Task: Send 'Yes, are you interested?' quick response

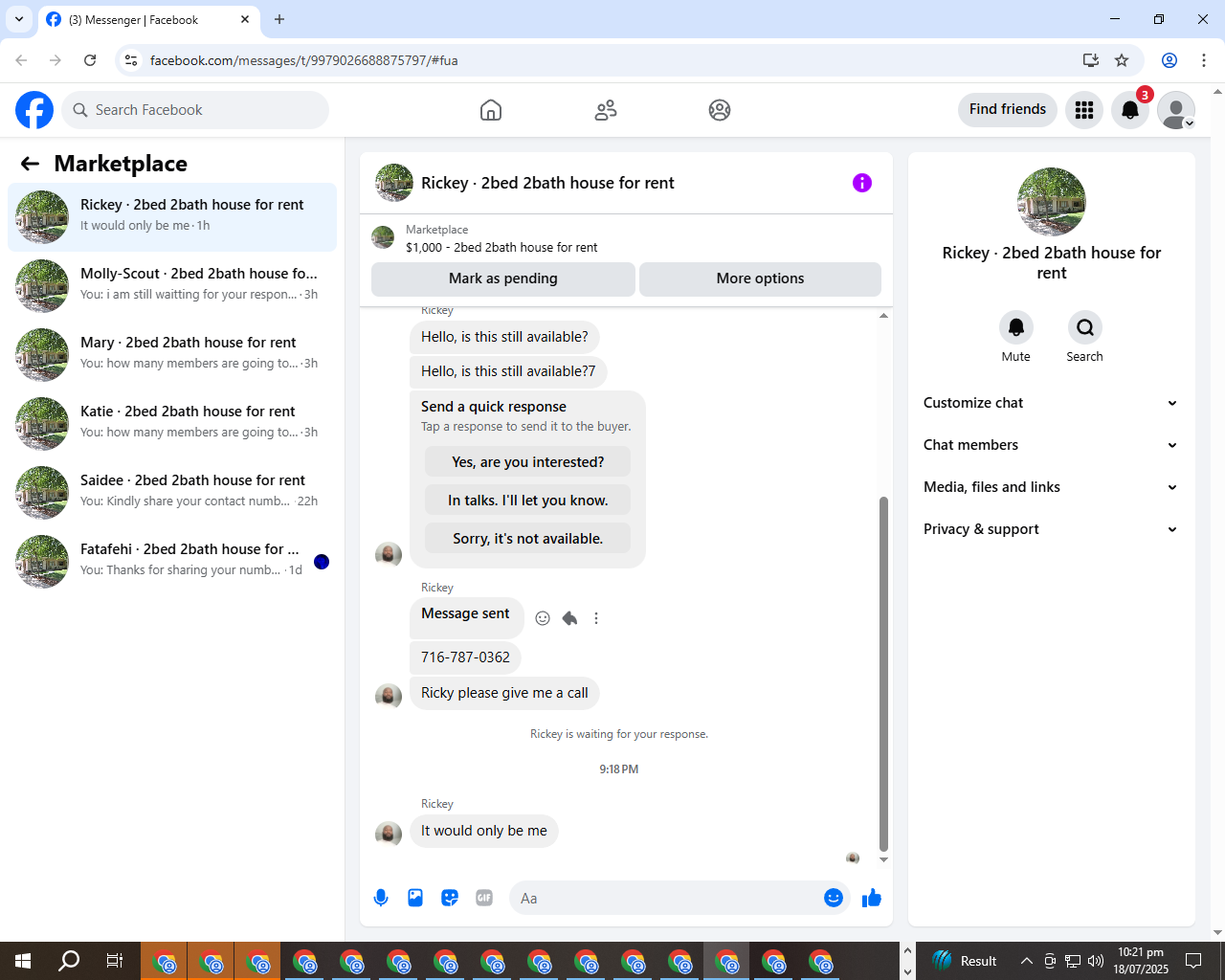Action: point(528,462)
